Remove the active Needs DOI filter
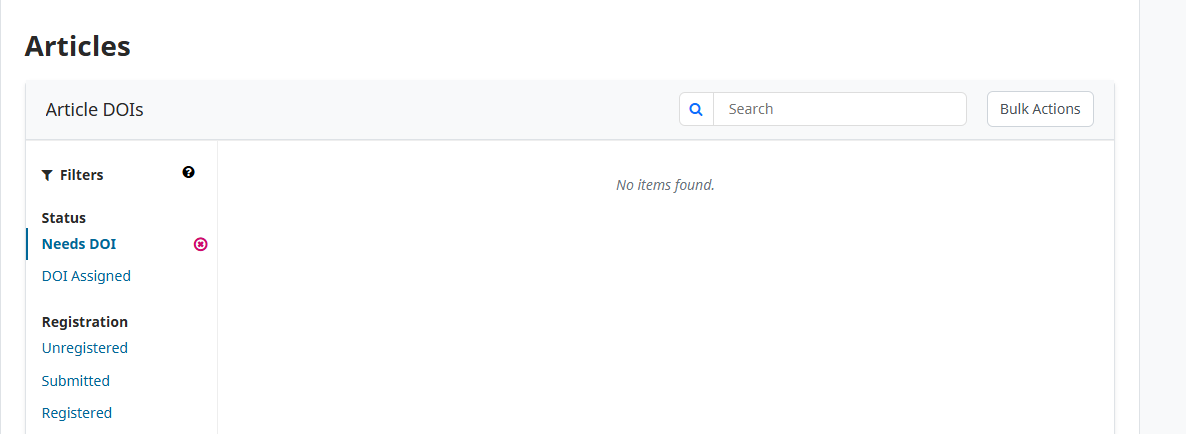Viewport: 1186px width, 434px height. point(200,244)
